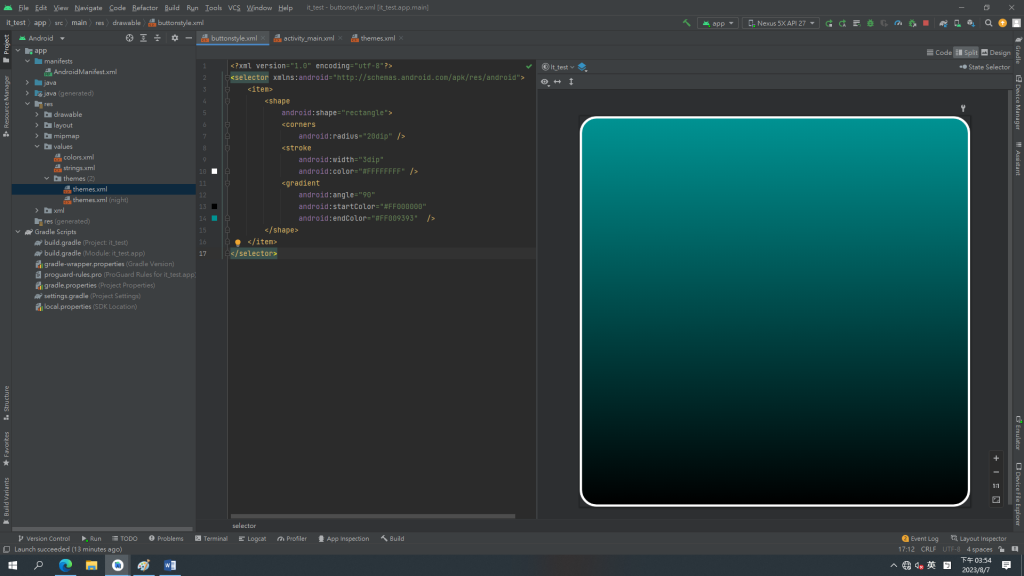Toggle the State Selector in preview
The height and width of the screenshot is (576, 1024).
pyautogui.click(x=985, y=67)
